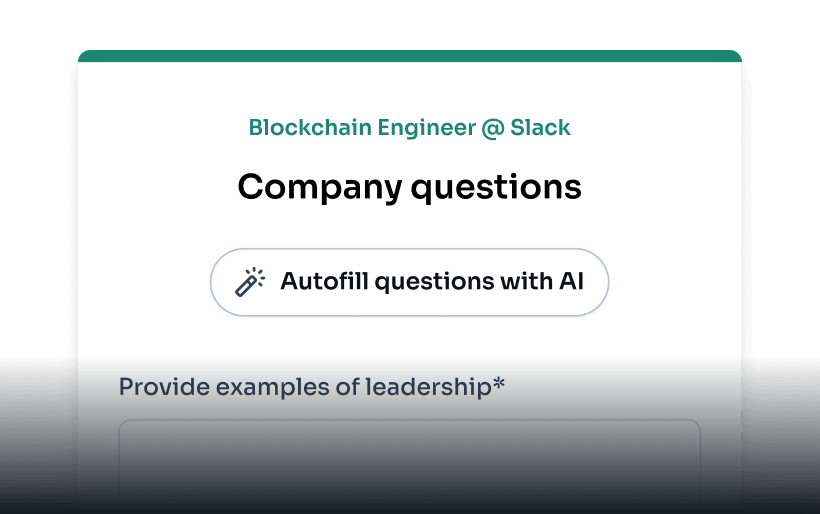The width and height of the screenshot is (820, 514).
Task: Click the word Slack in the job title
Action: [540, 128]
